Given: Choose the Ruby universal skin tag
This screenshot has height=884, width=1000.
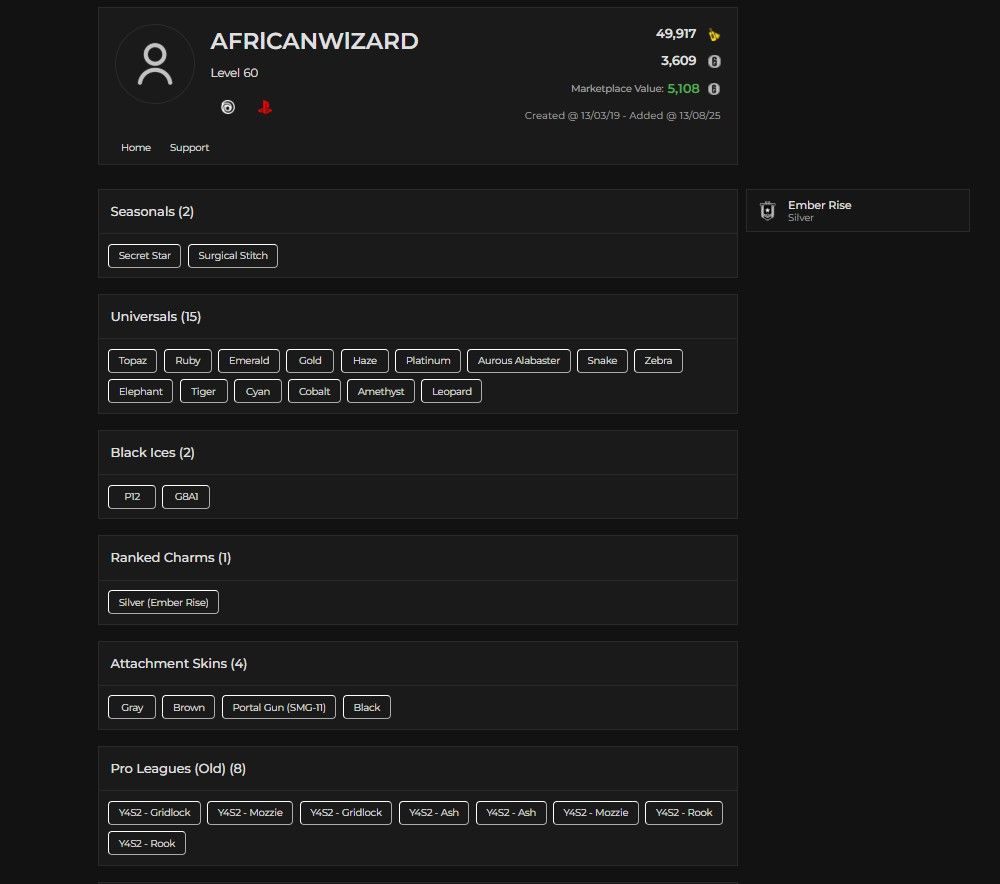Looking at the screenshot, I should pos(188,360).
